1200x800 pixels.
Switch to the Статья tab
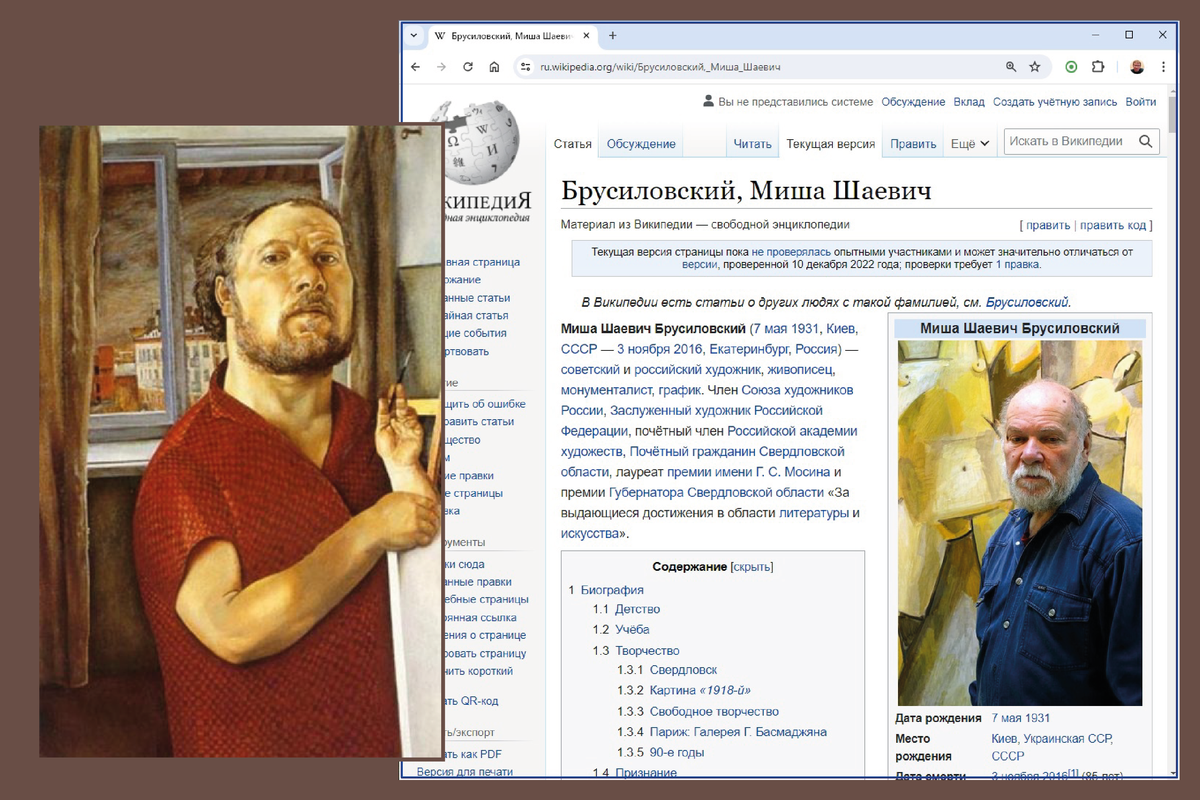pyautogui.click(x=573, y=144)
